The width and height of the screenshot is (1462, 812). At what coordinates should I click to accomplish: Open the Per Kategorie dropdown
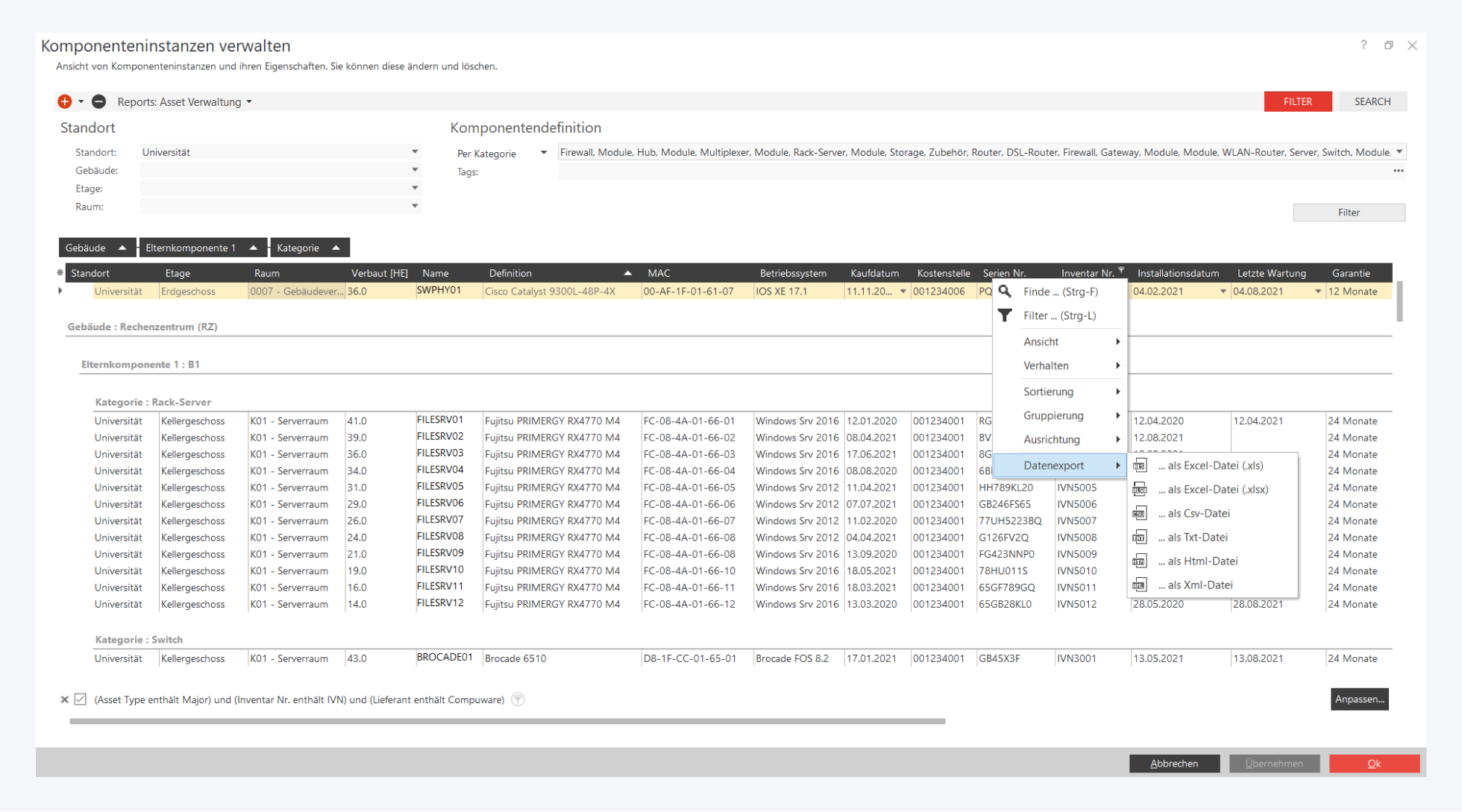click(x=543, y=153)
